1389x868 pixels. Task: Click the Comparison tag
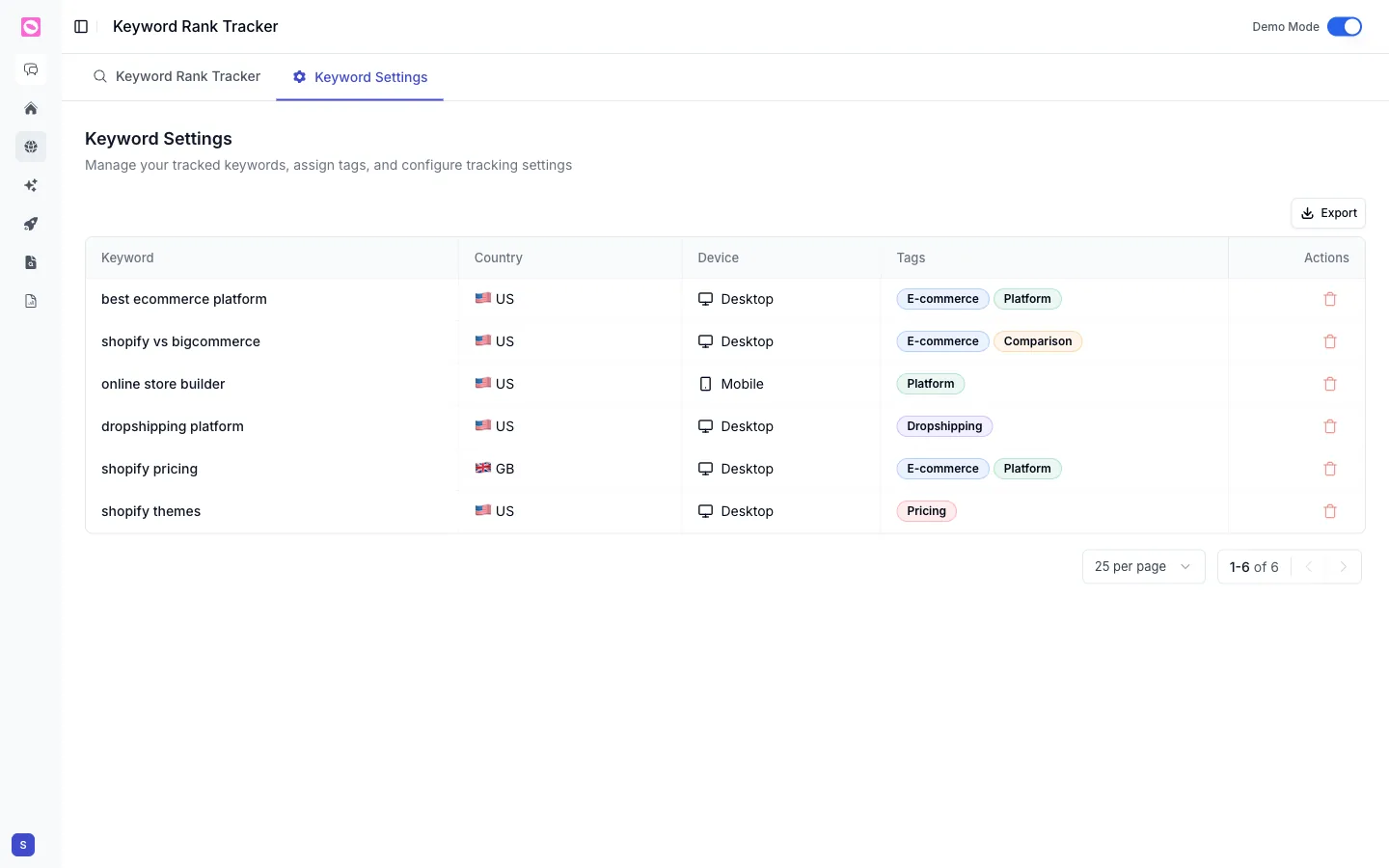click(x=1038, y=341)
